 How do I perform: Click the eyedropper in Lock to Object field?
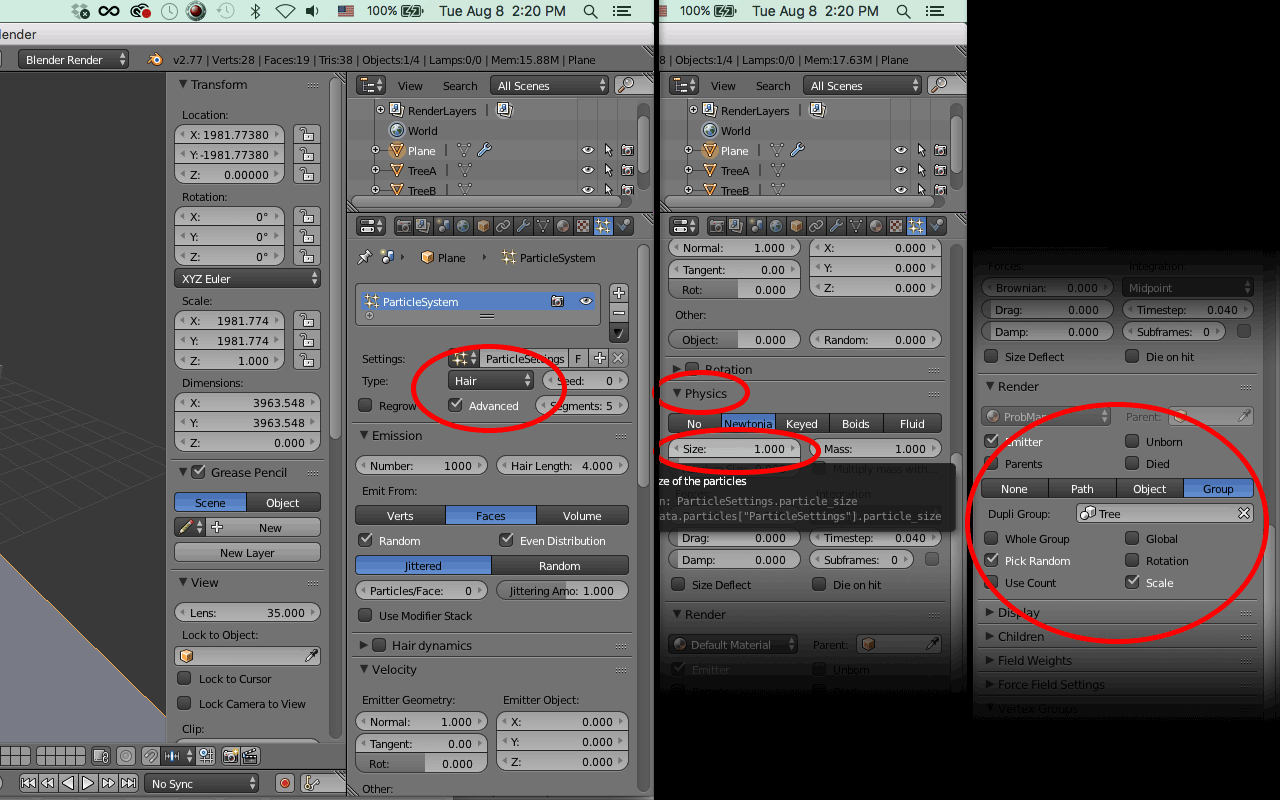point(312,656)
